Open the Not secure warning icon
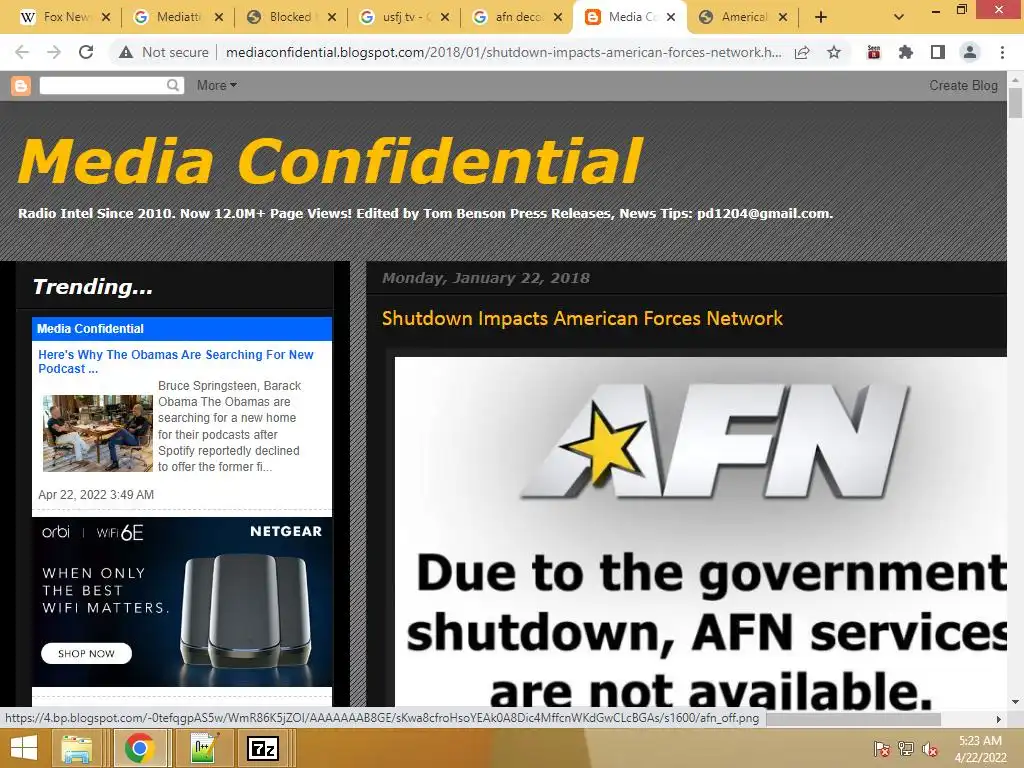 click(x=126, y=52)
